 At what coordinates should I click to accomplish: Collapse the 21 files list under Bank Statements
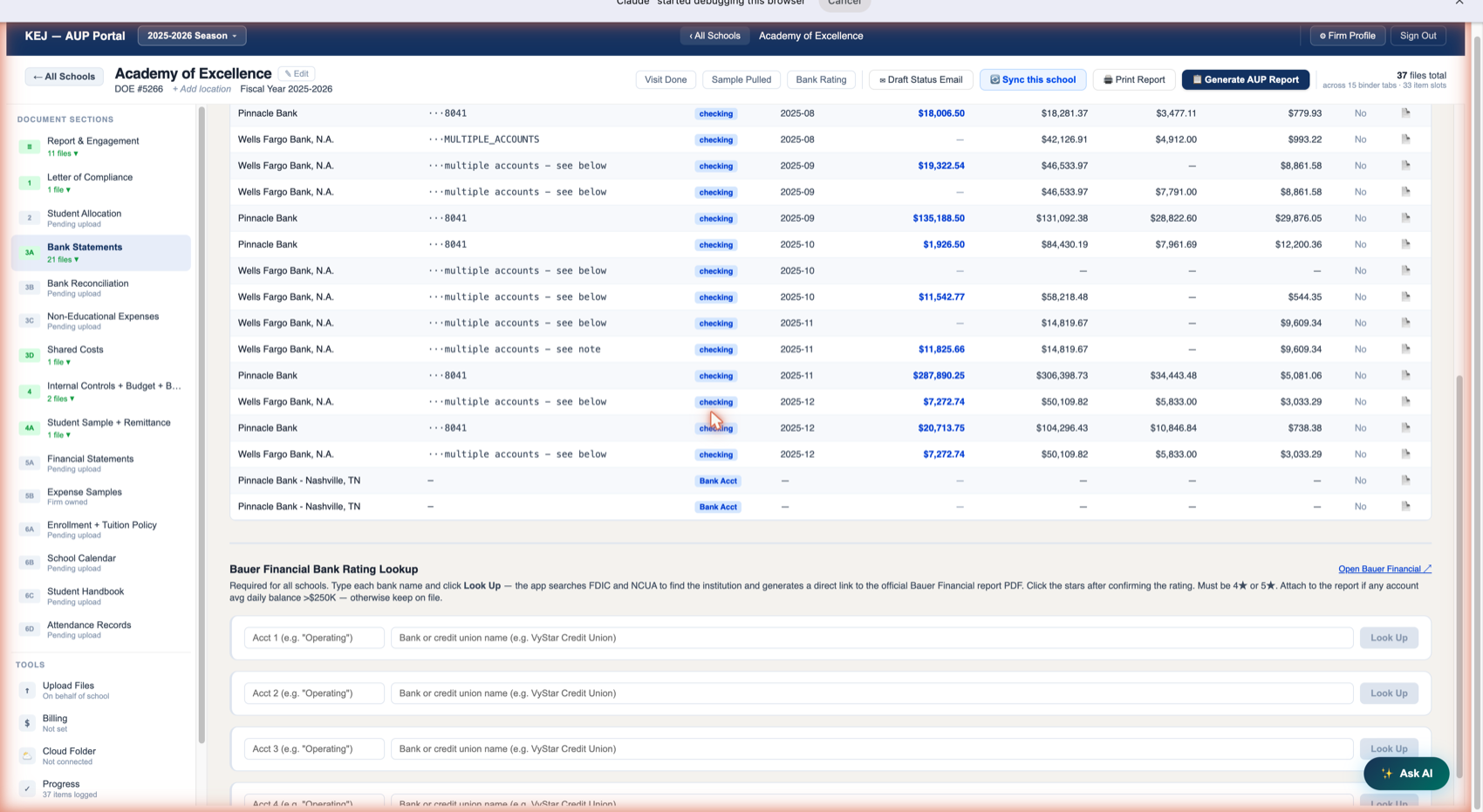click(x=63, y=260)
